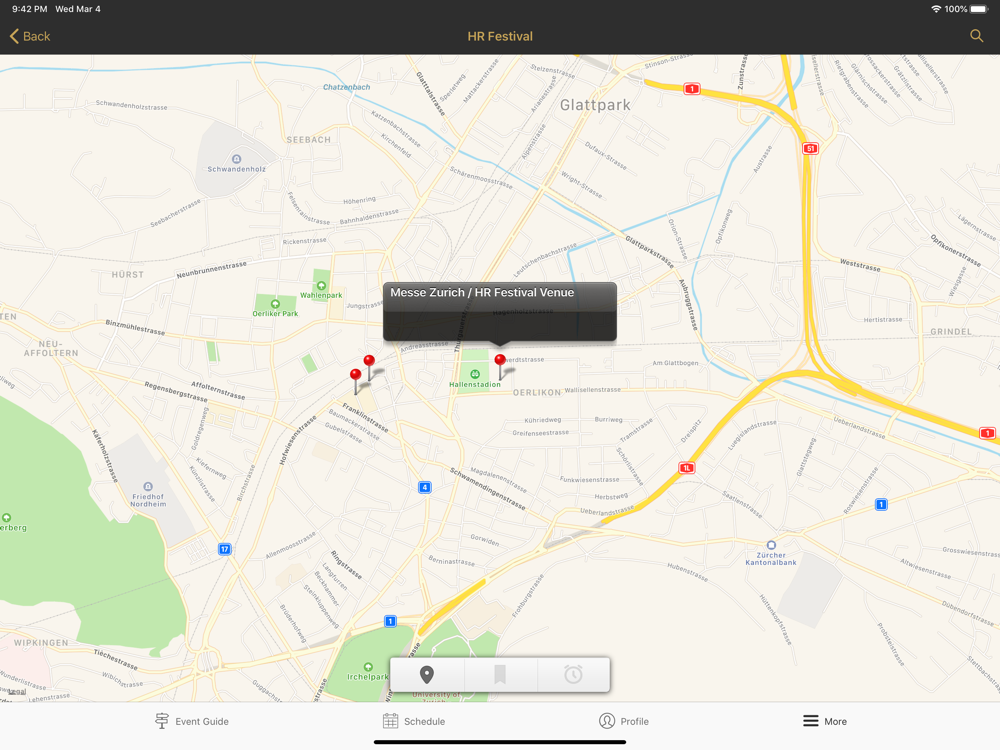
Task: Open the Profile tab
Action: (x=624, y=721)
